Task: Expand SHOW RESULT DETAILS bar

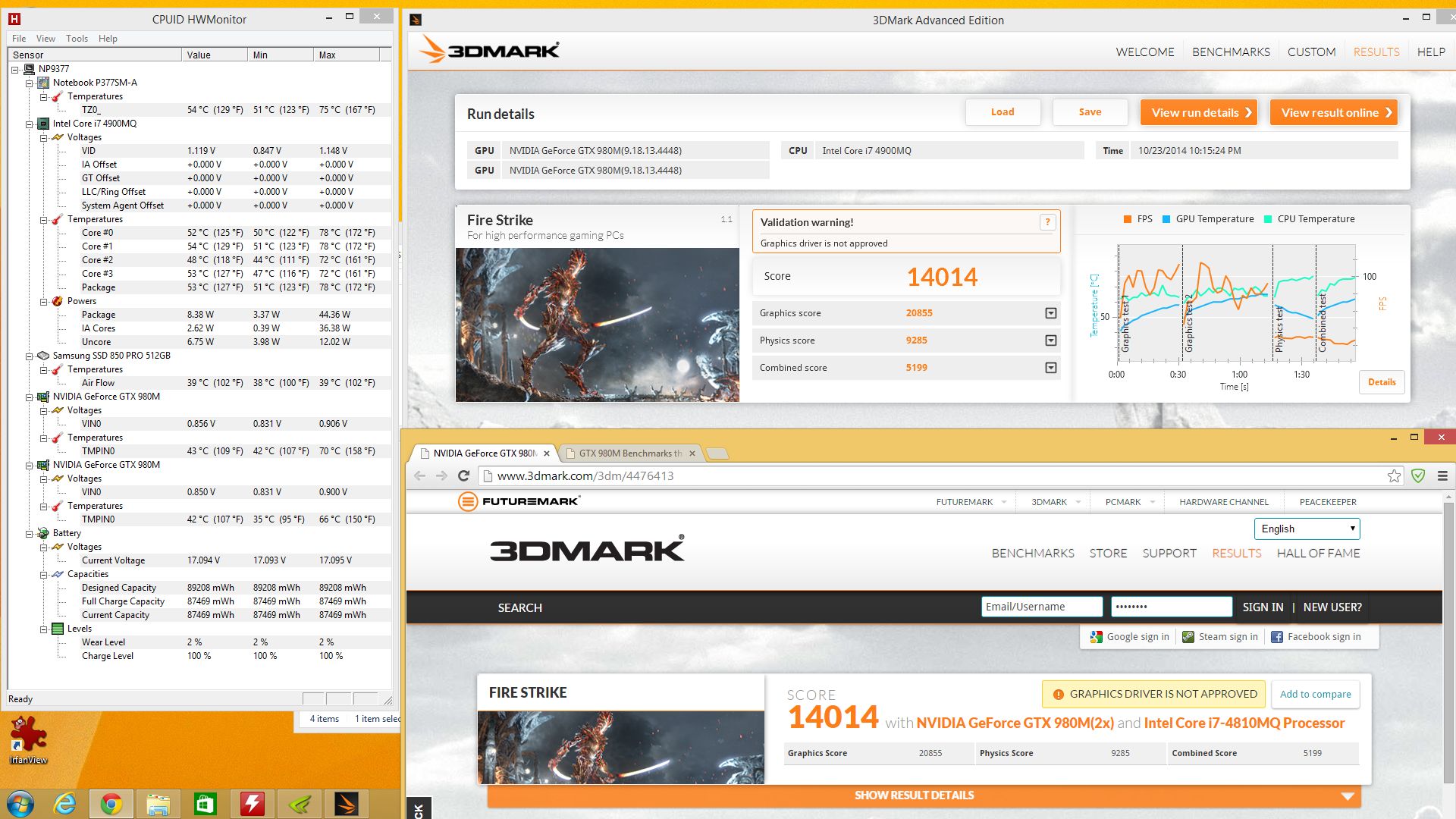Action: pos(924,795)
